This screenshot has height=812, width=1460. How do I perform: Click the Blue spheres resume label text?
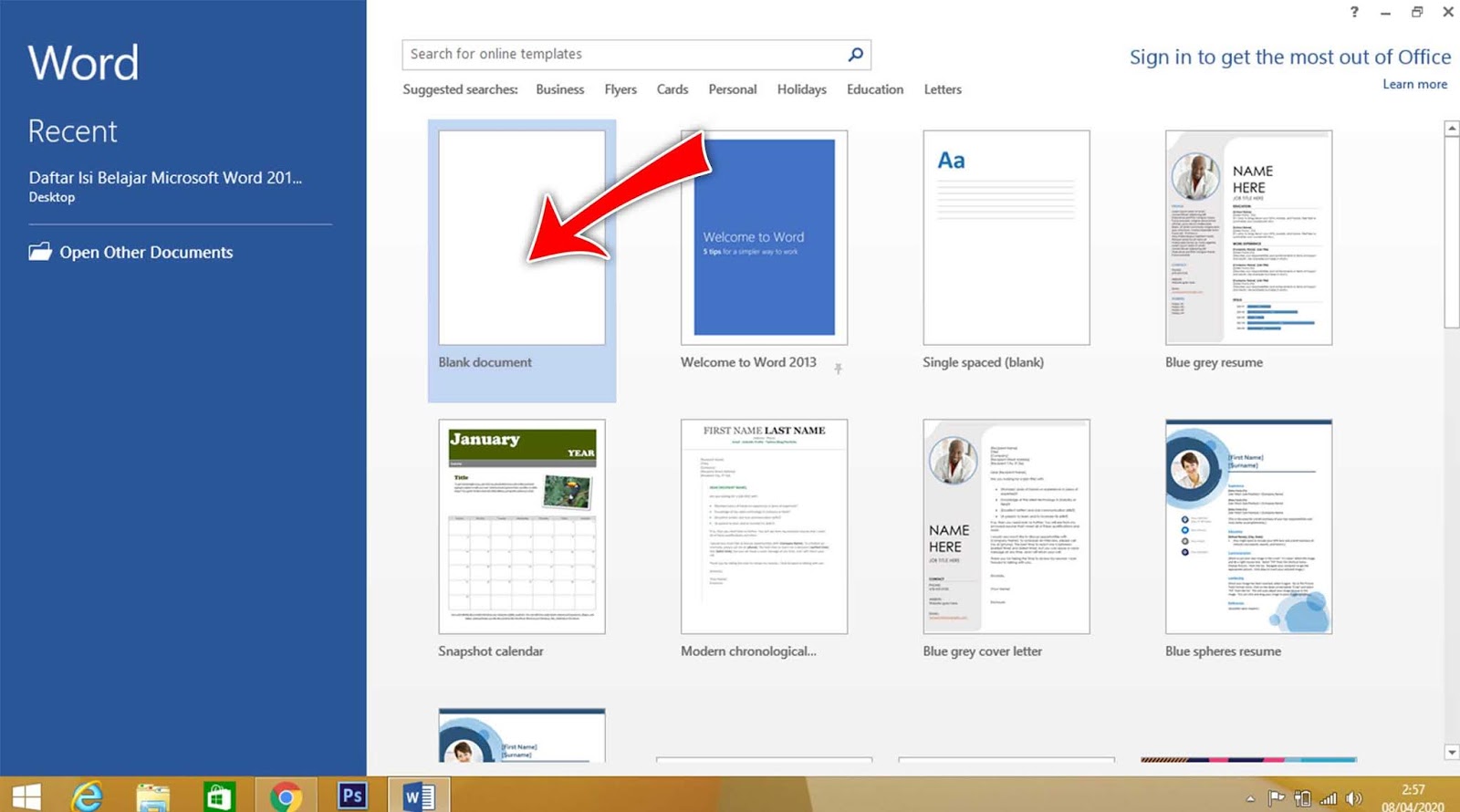1223,651
